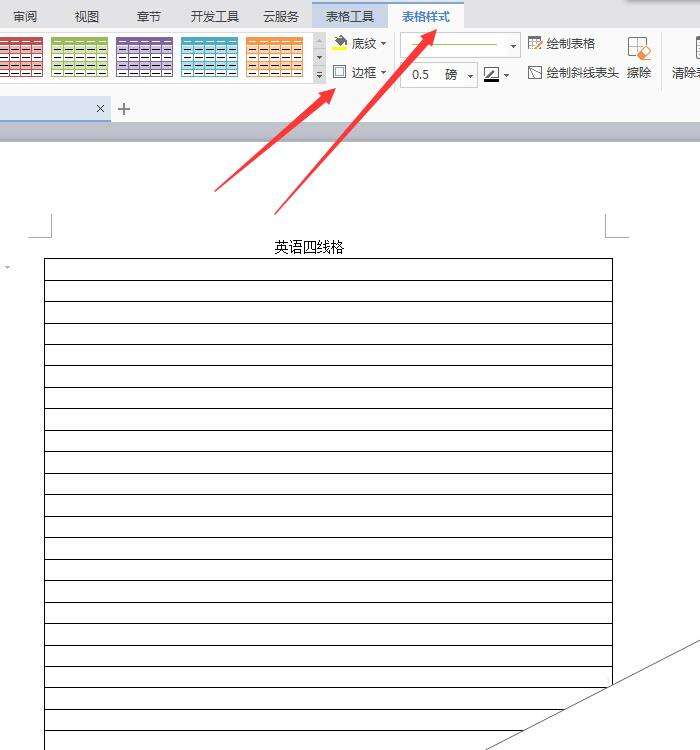The image size is (700, 750).
Task: Open the 云服务 tab
Action: pyautogui.click(x=281, y=17)
